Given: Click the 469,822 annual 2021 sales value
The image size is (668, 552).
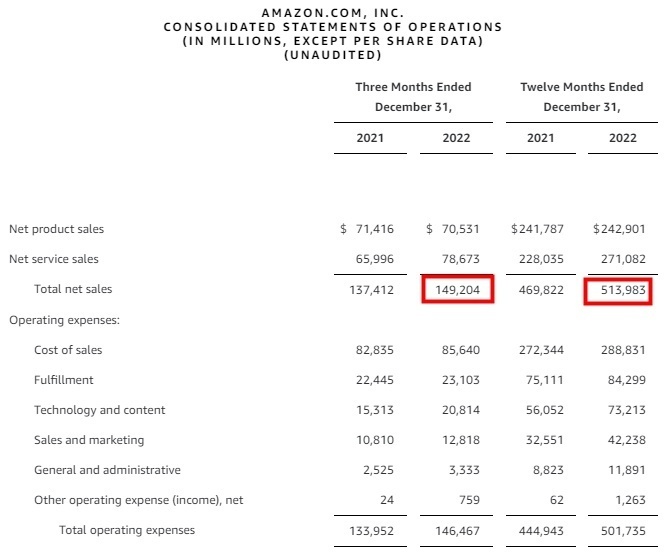Looking at the screenshot, I should click(x=541, y=290).
